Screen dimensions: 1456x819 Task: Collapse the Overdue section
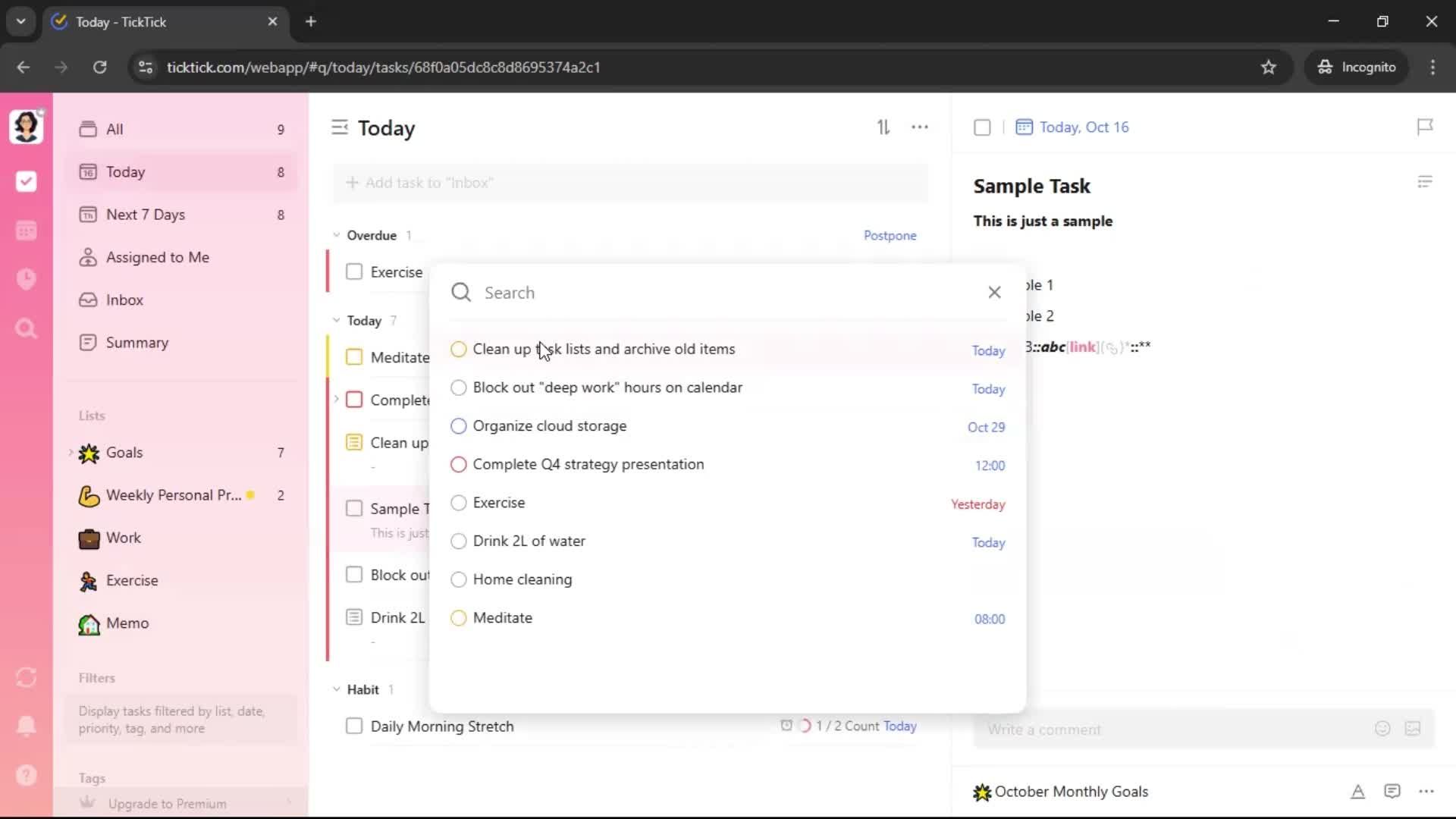point(337,235)
